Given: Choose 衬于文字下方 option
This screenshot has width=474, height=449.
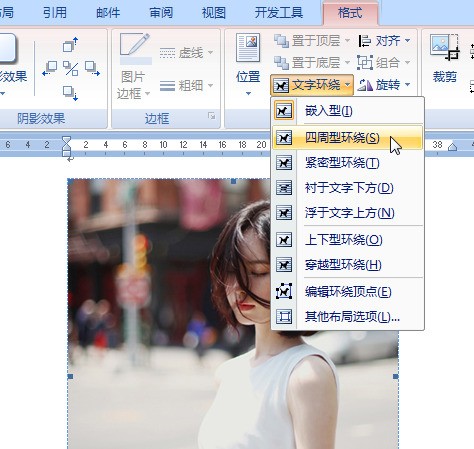Looking at the screenshot, I should [x=347, y=188].
